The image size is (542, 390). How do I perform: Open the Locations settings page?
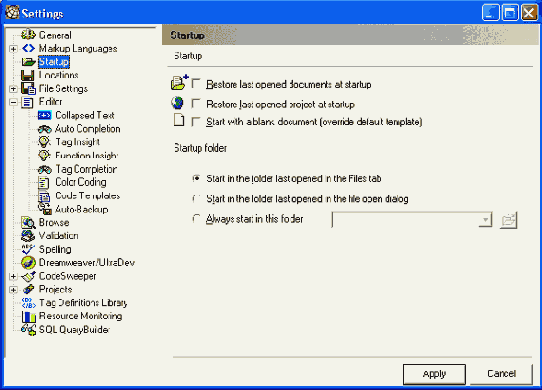click(58, 75)
